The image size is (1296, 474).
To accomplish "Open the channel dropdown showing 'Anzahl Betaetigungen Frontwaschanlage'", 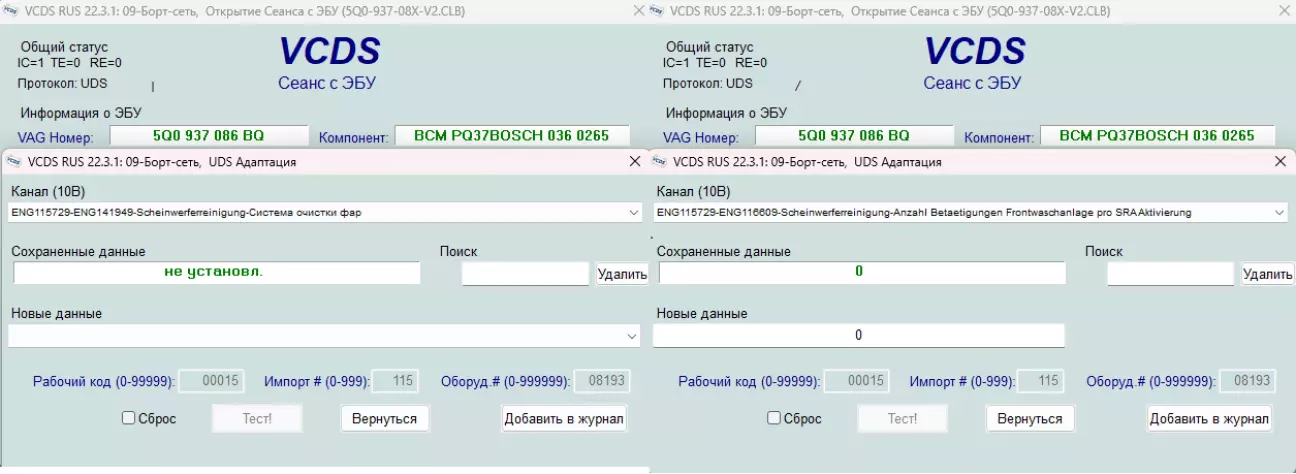I will click(x=1279, y=212).
